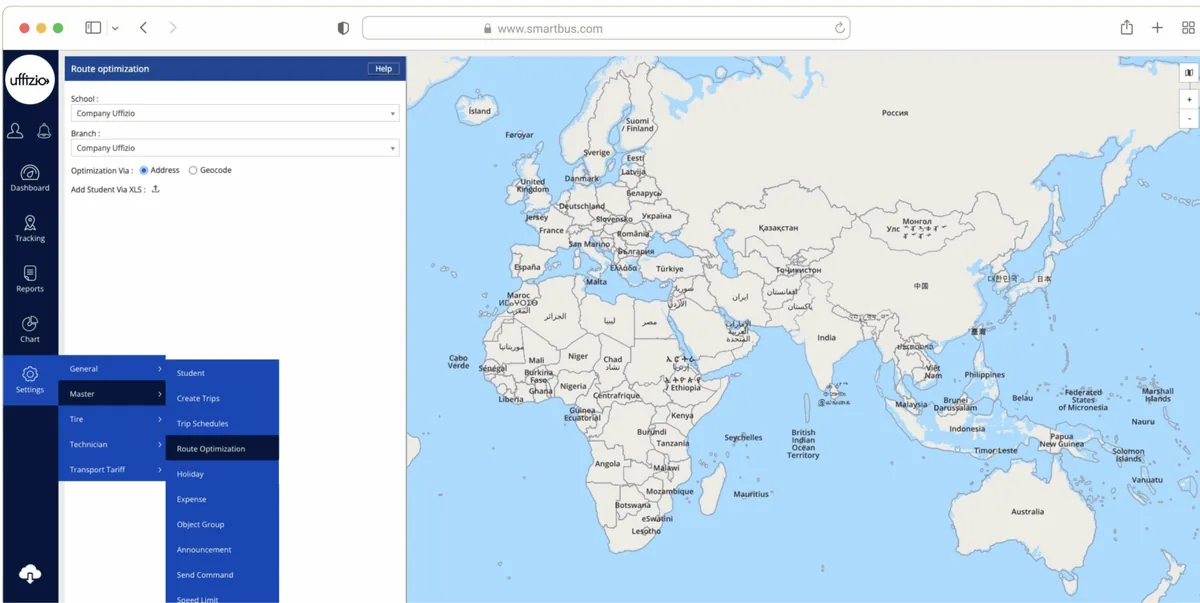Open the Tracking section

[x=30, y=229]
